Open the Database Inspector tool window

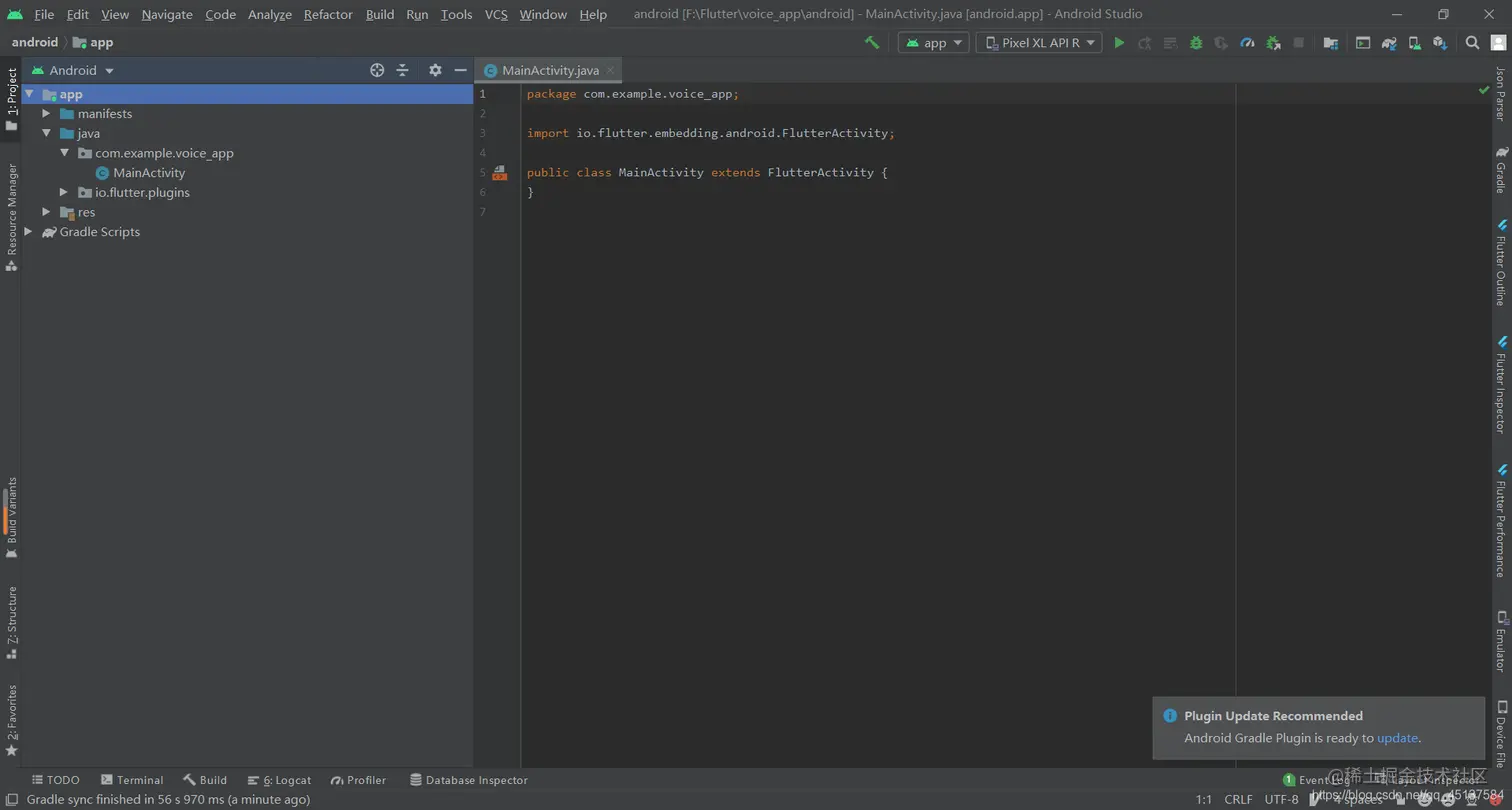click(468, 780)
